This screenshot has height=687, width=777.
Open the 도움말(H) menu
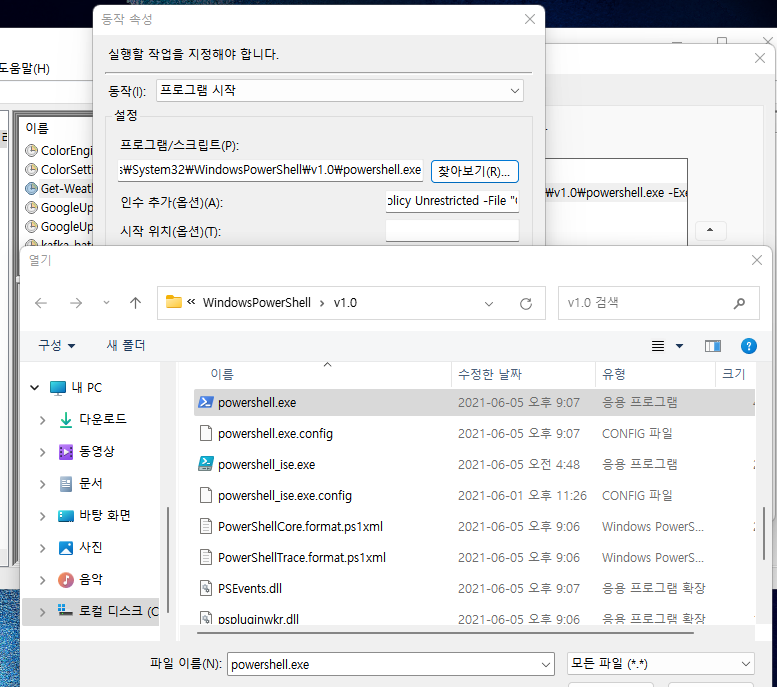point(24,68)
